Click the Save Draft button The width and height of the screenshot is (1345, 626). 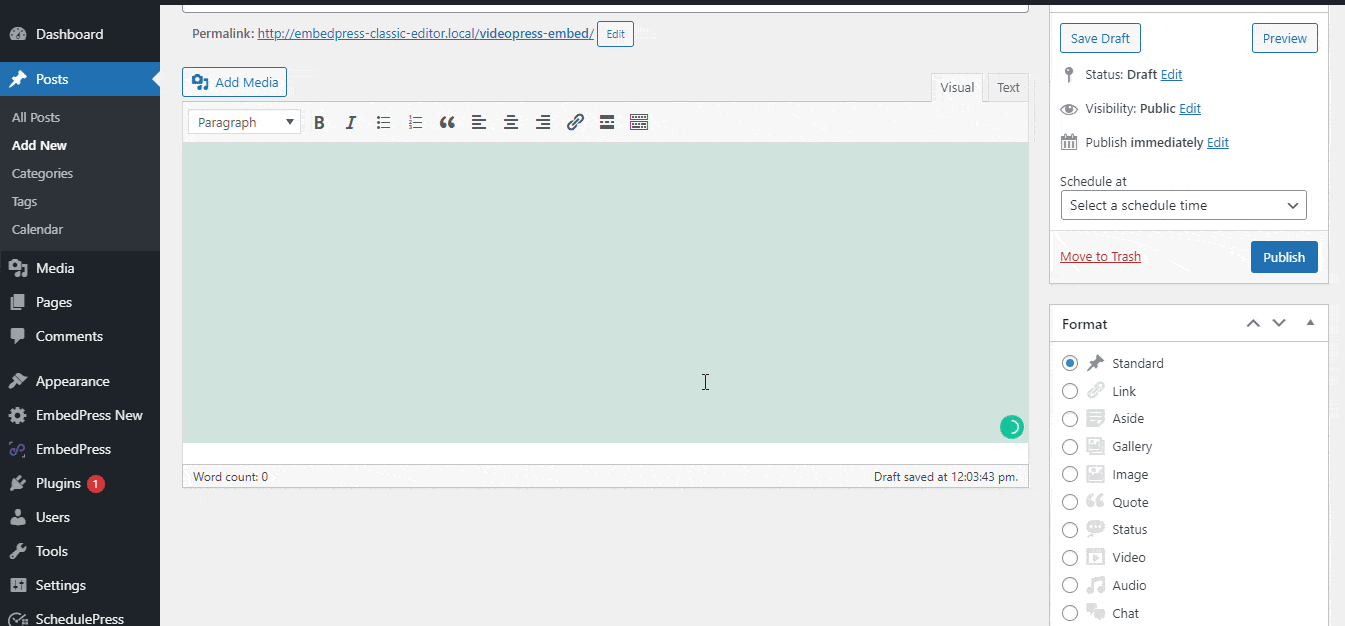(1100, 38)
